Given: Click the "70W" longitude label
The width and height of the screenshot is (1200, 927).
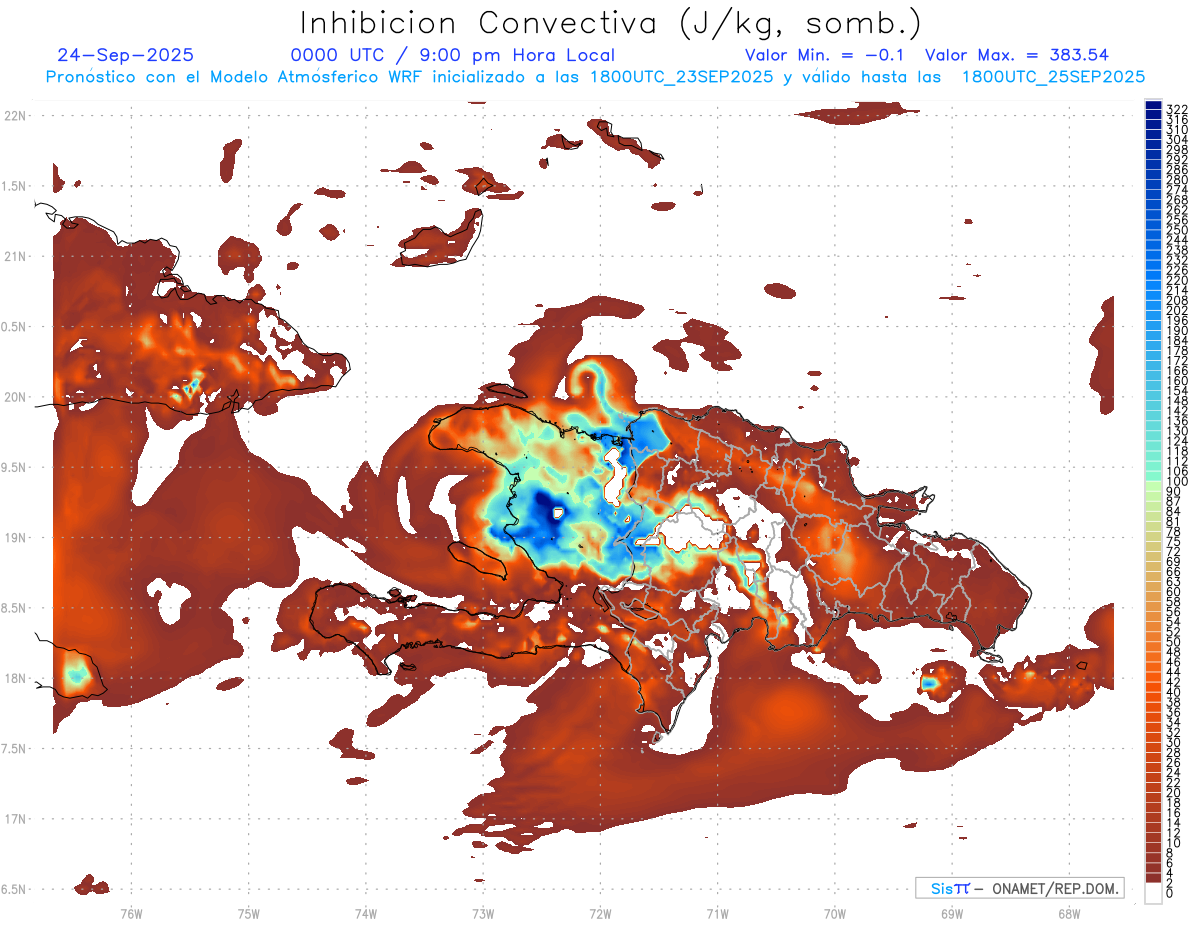Looking at the screenshot, I should (x=835, y=914).
